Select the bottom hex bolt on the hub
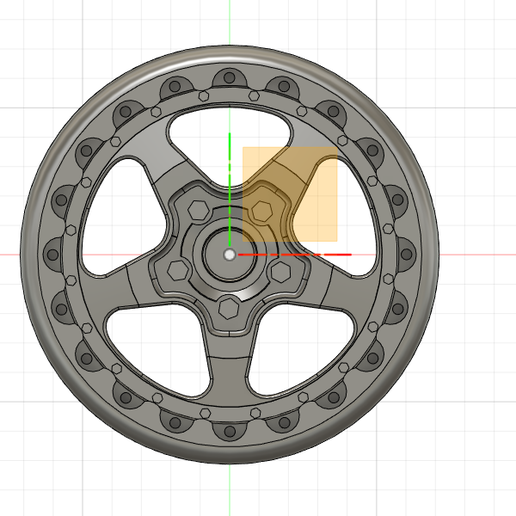The height and width of the screenshot is (516, 516). coord(229,309)
